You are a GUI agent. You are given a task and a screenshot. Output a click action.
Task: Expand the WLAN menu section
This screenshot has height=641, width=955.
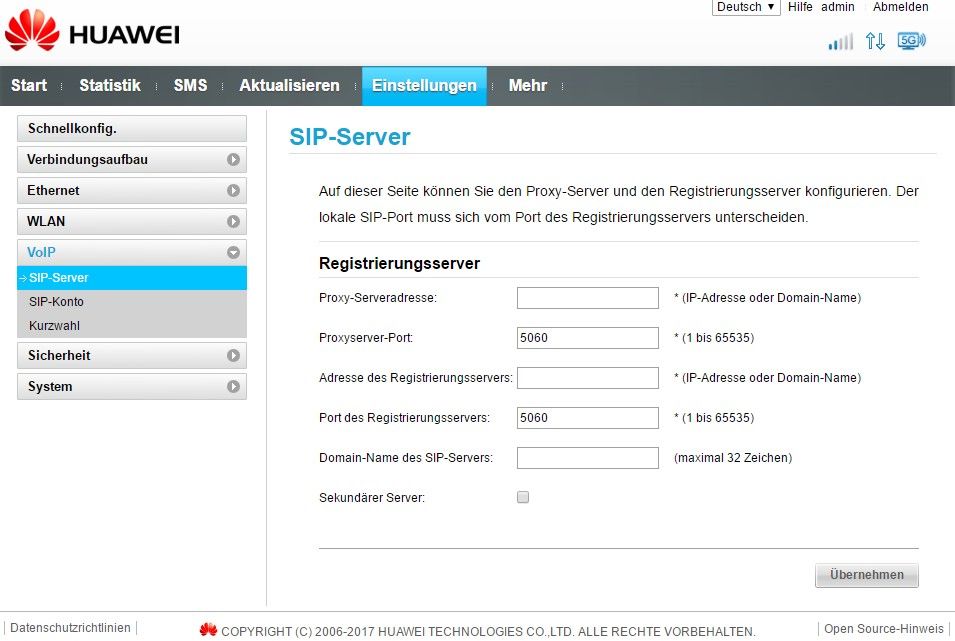tap(132, 222)
